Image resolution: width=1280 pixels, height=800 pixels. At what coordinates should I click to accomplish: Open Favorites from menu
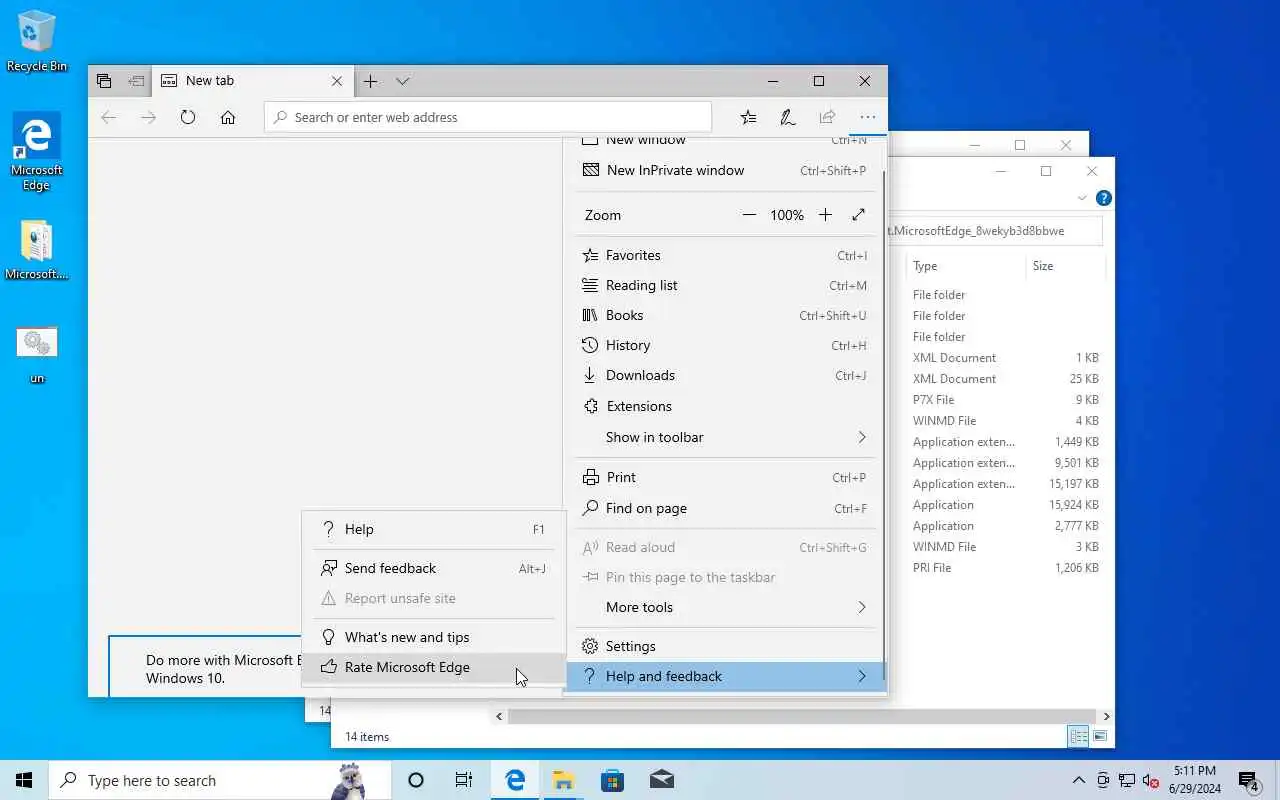click(x=725, y=255)
